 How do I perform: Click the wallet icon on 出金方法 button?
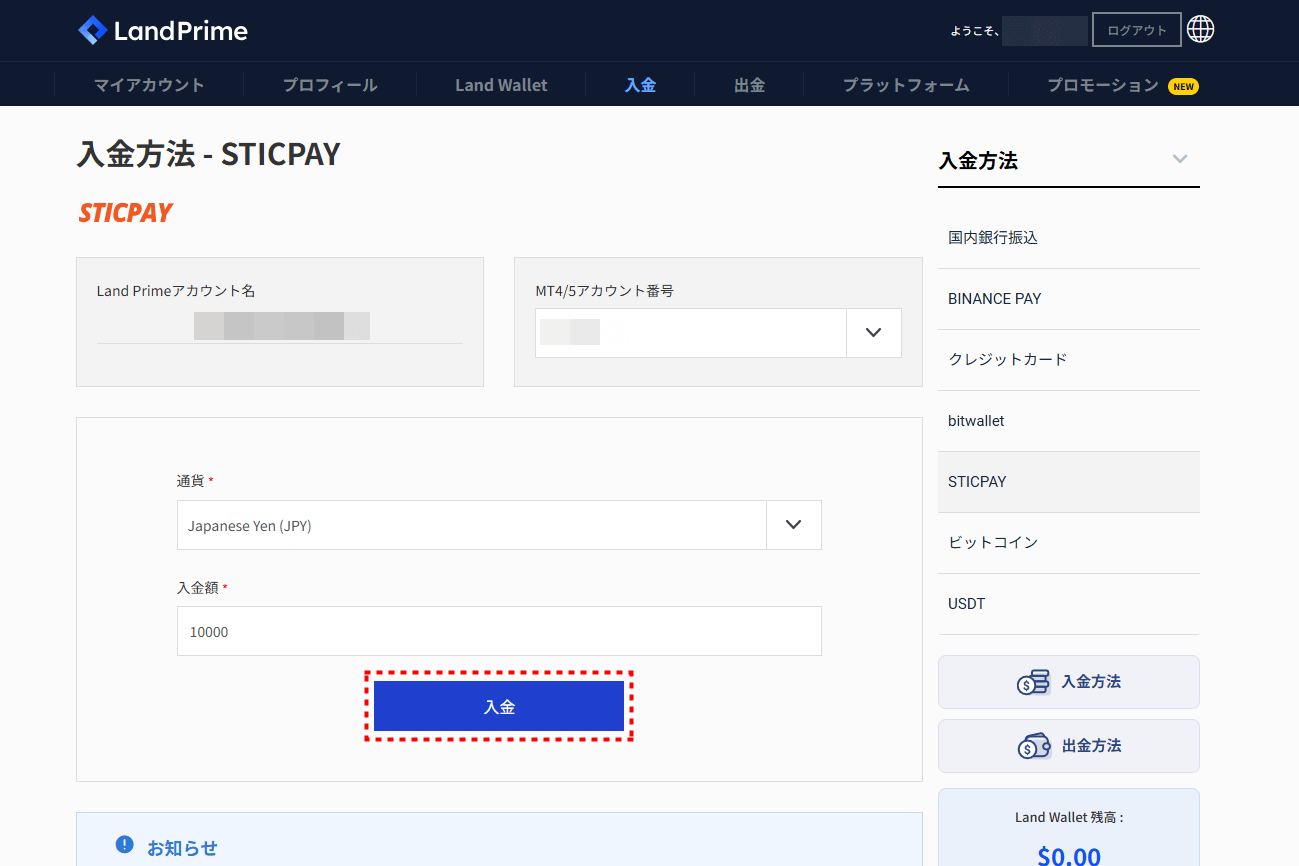click(x=1033, y=746)
